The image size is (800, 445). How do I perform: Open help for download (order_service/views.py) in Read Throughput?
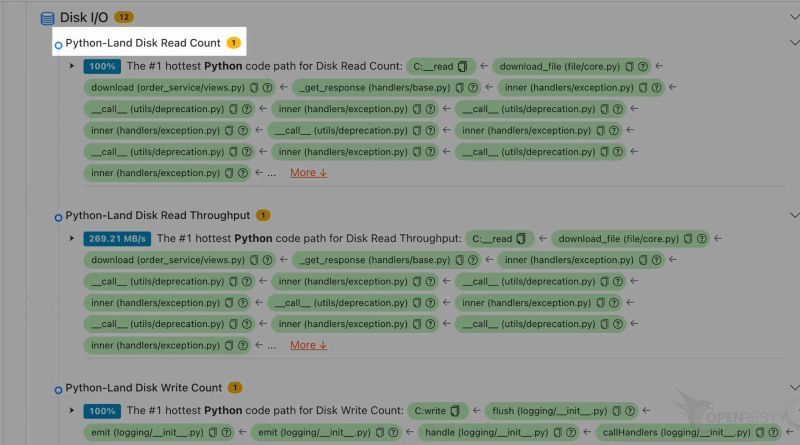tap(267, 260)
